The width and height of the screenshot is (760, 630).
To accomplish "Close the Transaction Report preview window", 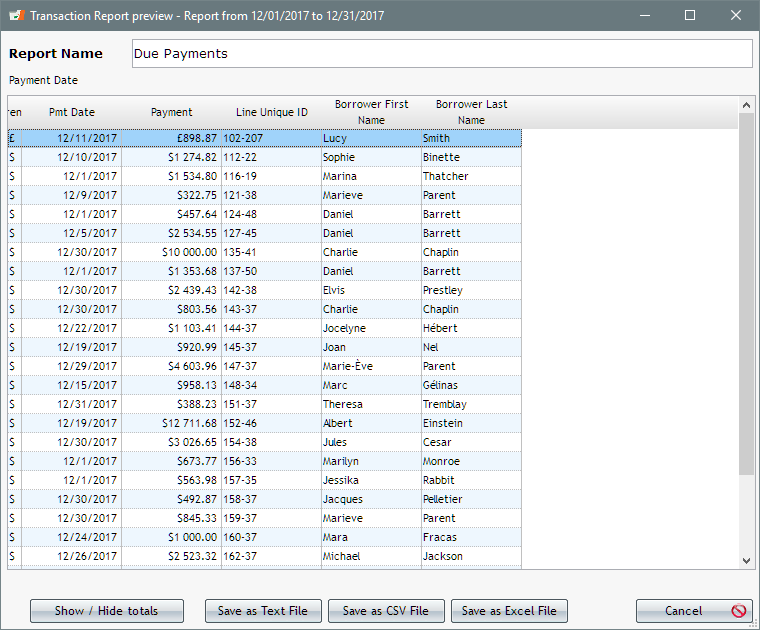I will click(736, 16).
